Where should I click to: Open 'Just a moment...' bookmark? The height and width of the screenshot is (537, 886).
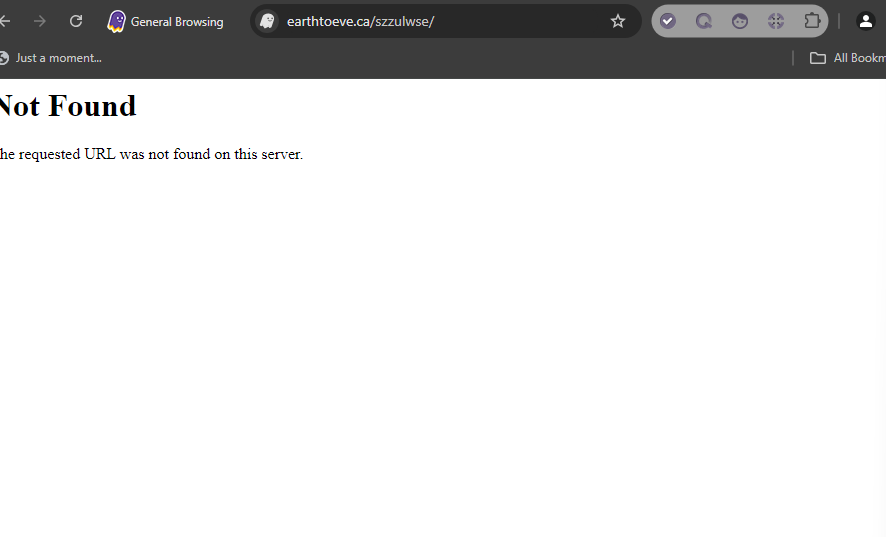click(x=51, y=58)
